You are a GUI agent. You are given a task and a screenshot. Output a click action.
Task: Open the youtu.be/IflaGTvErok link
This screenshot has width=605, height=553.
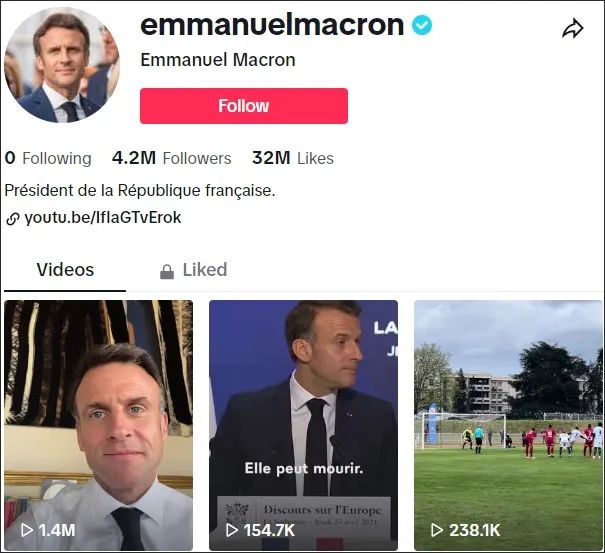click(102, 217)
